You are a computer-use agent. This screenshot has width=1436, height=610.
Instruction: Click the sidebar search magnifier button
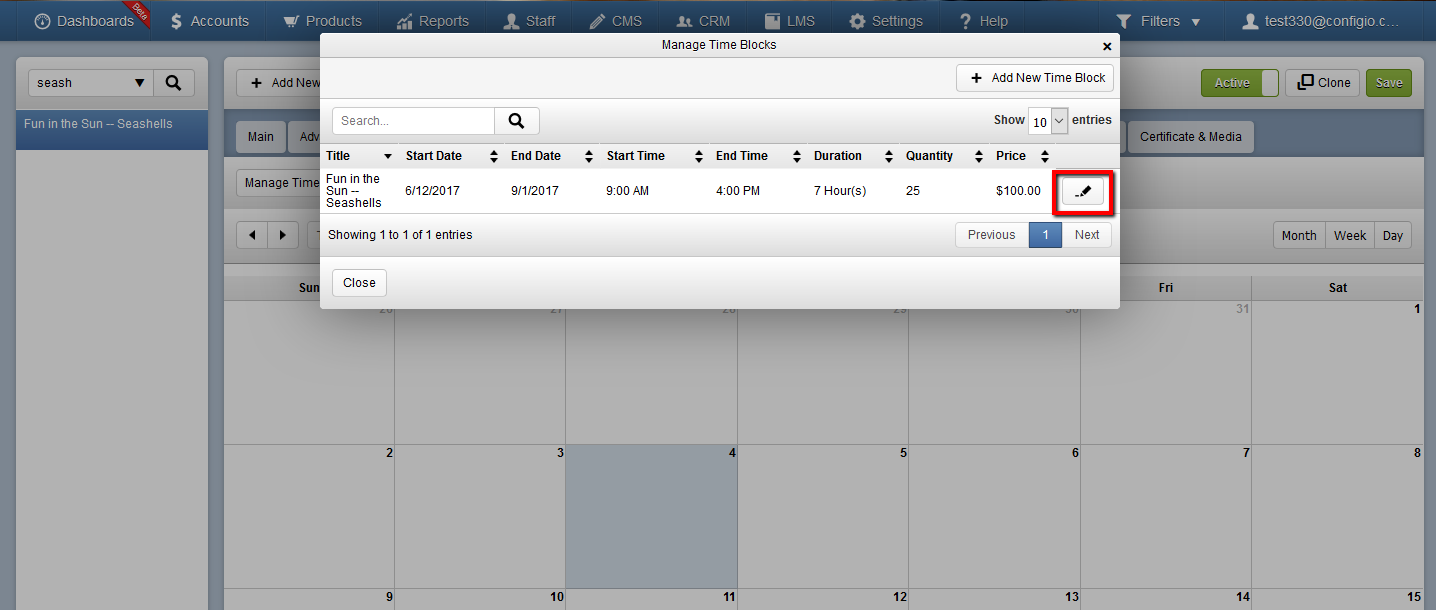[x=173, y=83]
